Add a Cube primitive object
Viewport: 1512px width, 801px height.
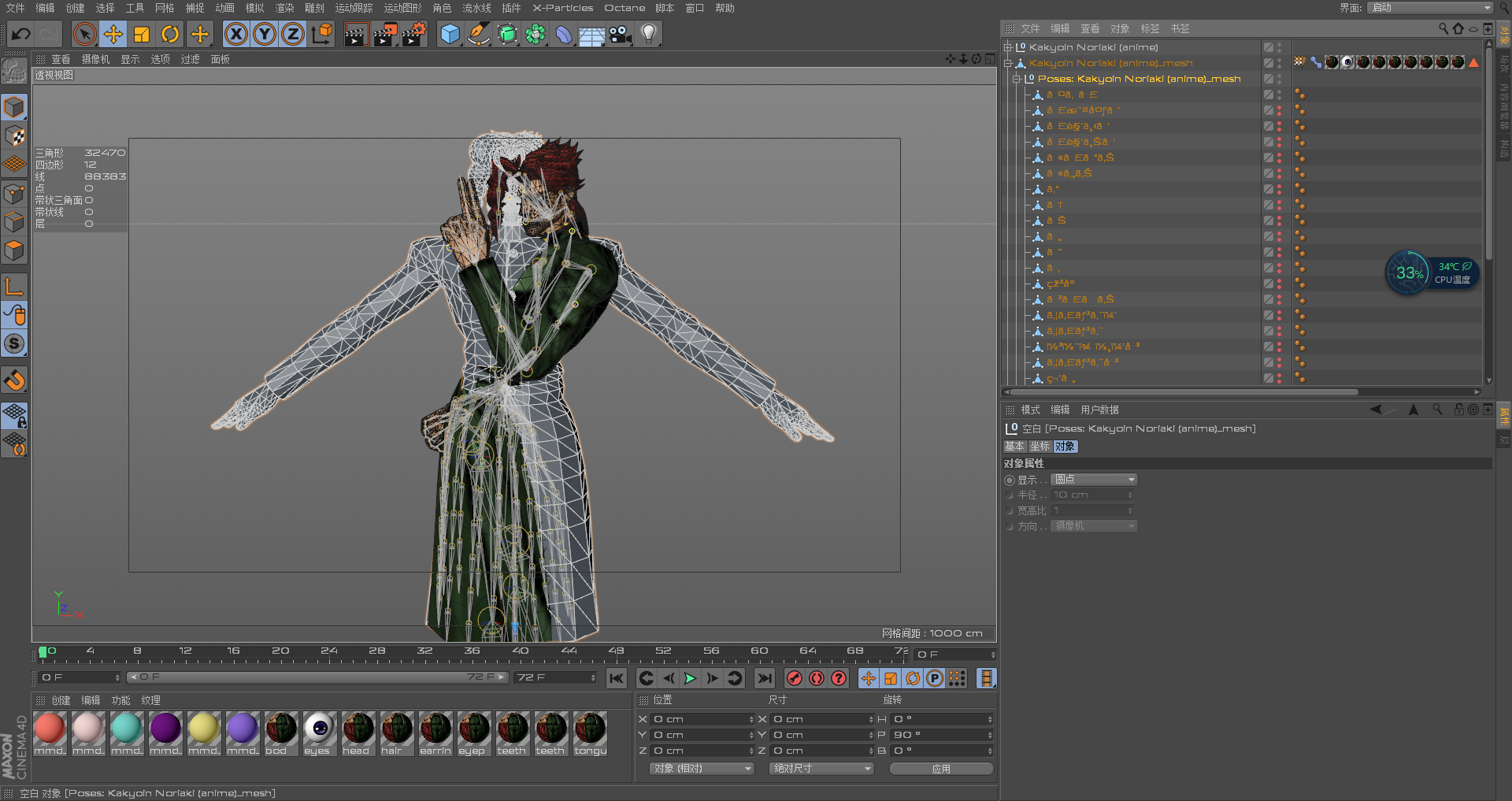[x=450, y=34]
